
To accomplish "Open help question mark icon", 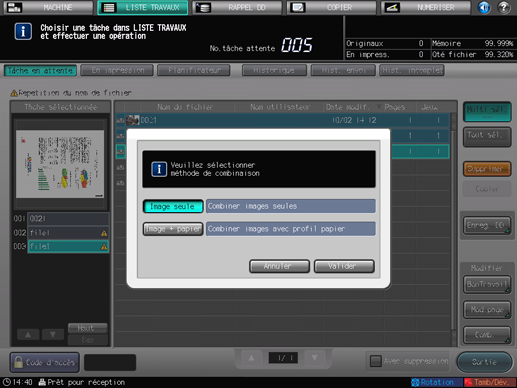I will pyautogui.click(x=504, y=7).
